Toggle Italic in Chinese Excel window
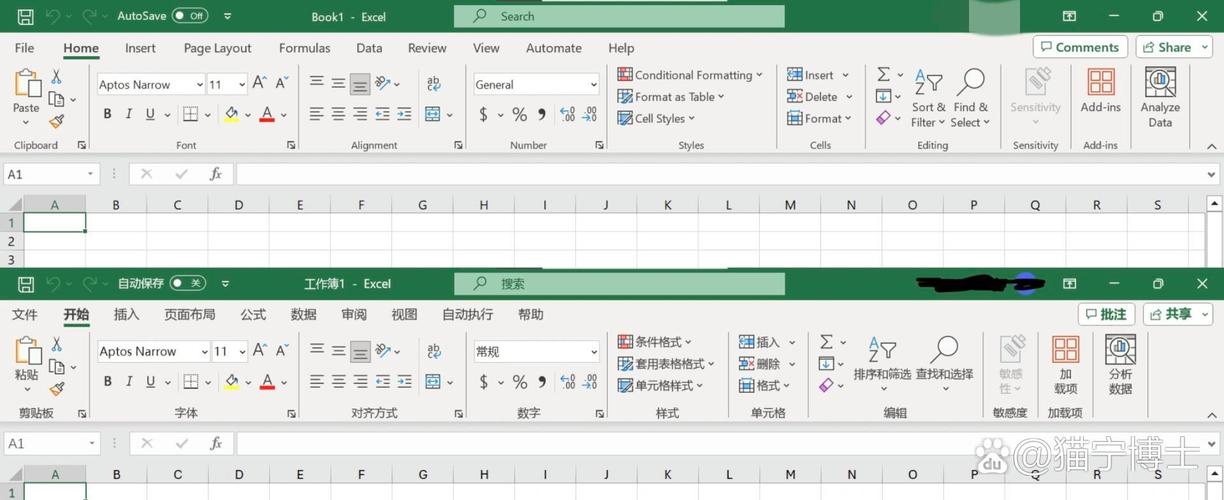 [x=129, y=381]
